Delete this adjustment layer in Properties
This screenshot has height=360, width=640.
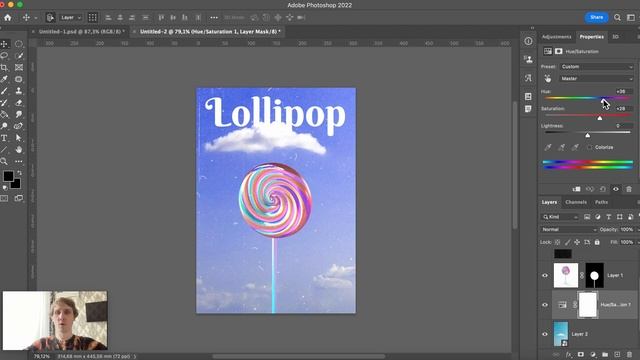pyautogui.click(x=629, y=189)
